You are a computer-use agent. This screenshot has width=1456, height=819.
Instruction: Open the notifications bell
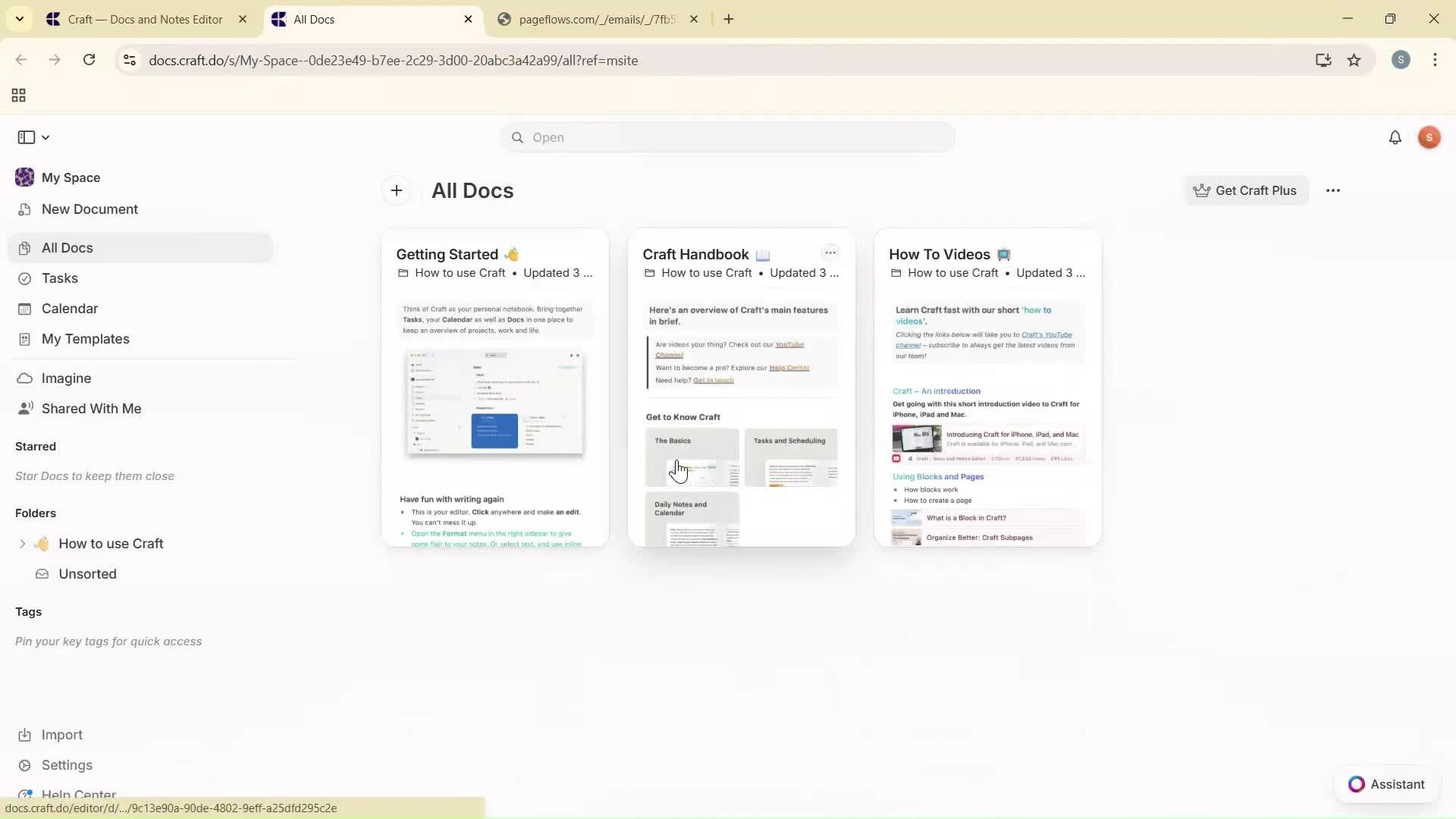click(x=1396, y=137)
